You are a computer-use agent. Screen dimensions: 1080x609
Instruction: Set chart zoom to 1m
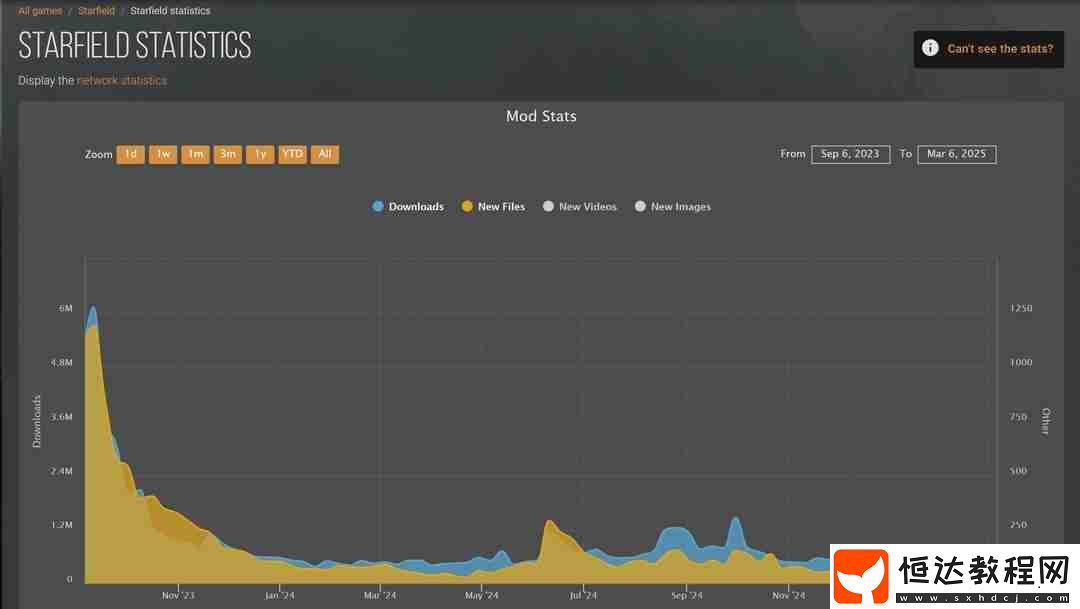click(196, 154)
